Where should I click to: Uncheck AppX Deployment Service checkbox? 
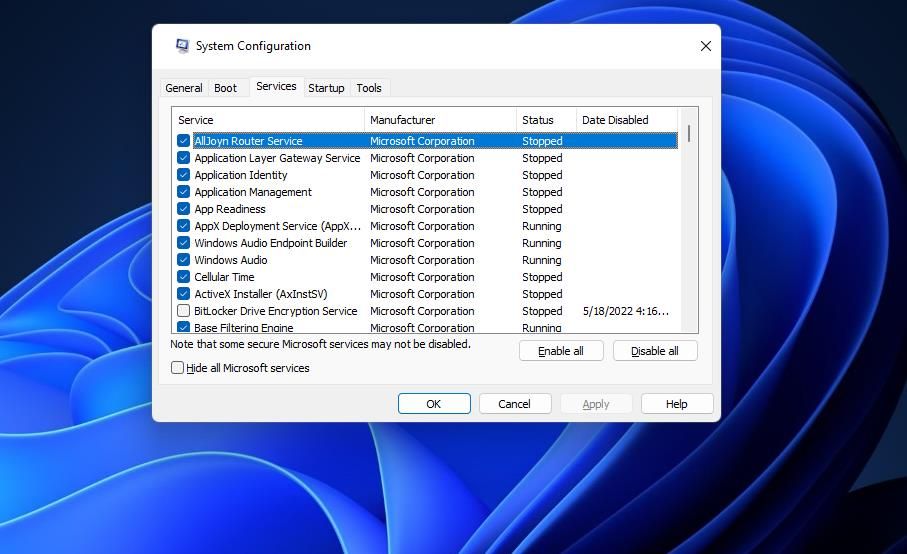tap(183, 226)
